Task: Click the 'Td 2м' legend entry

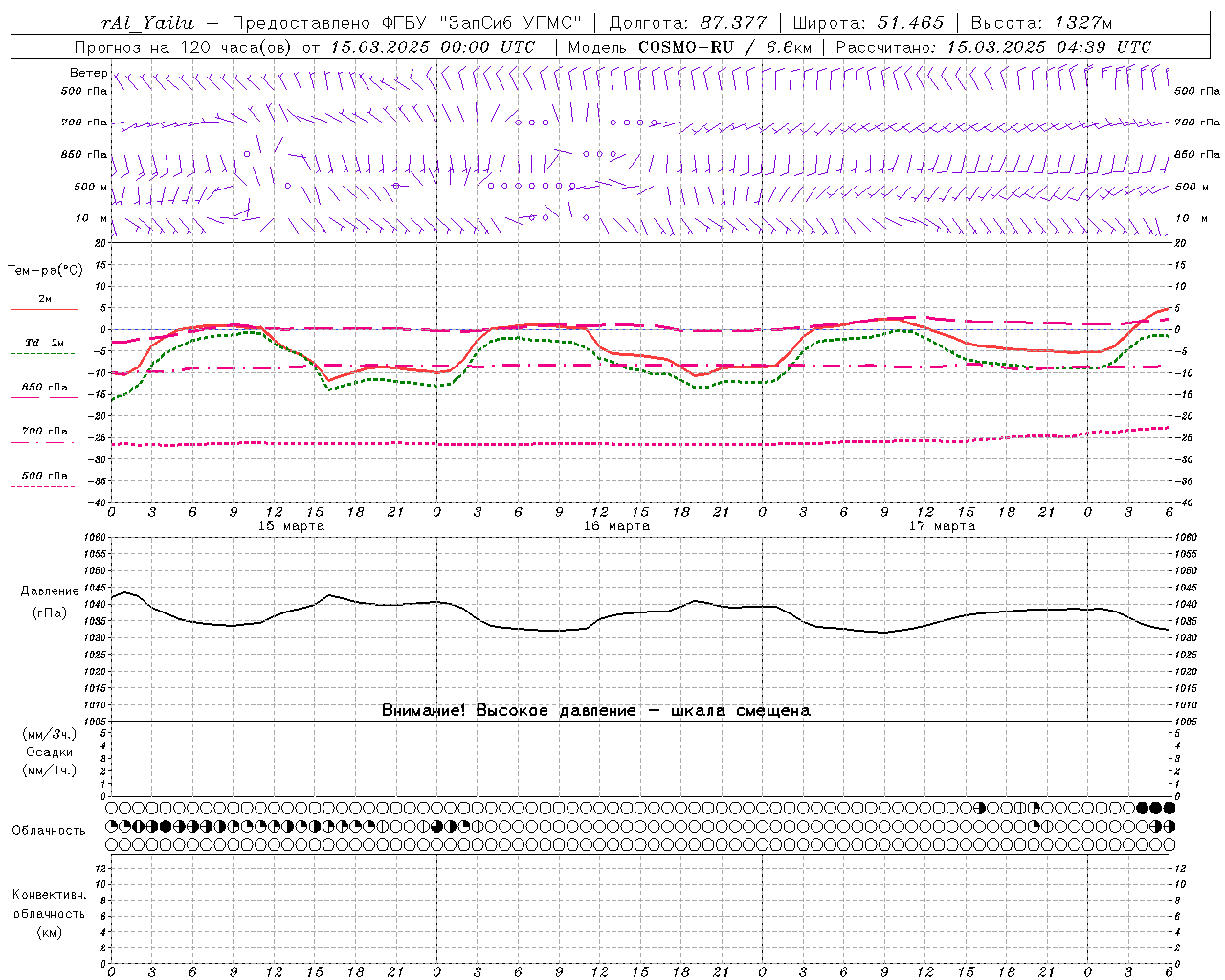Action: tap(45, 343)
